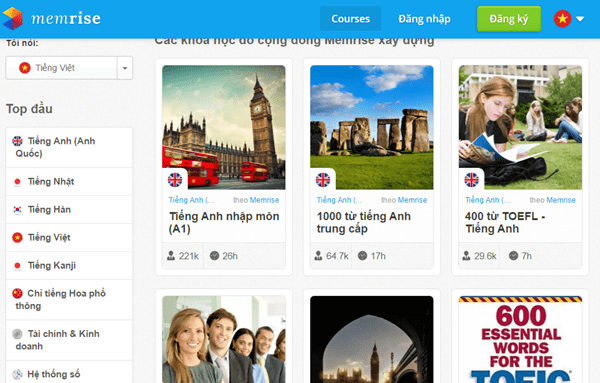Click the 221k learners count
600x383 pixels.
189,256
